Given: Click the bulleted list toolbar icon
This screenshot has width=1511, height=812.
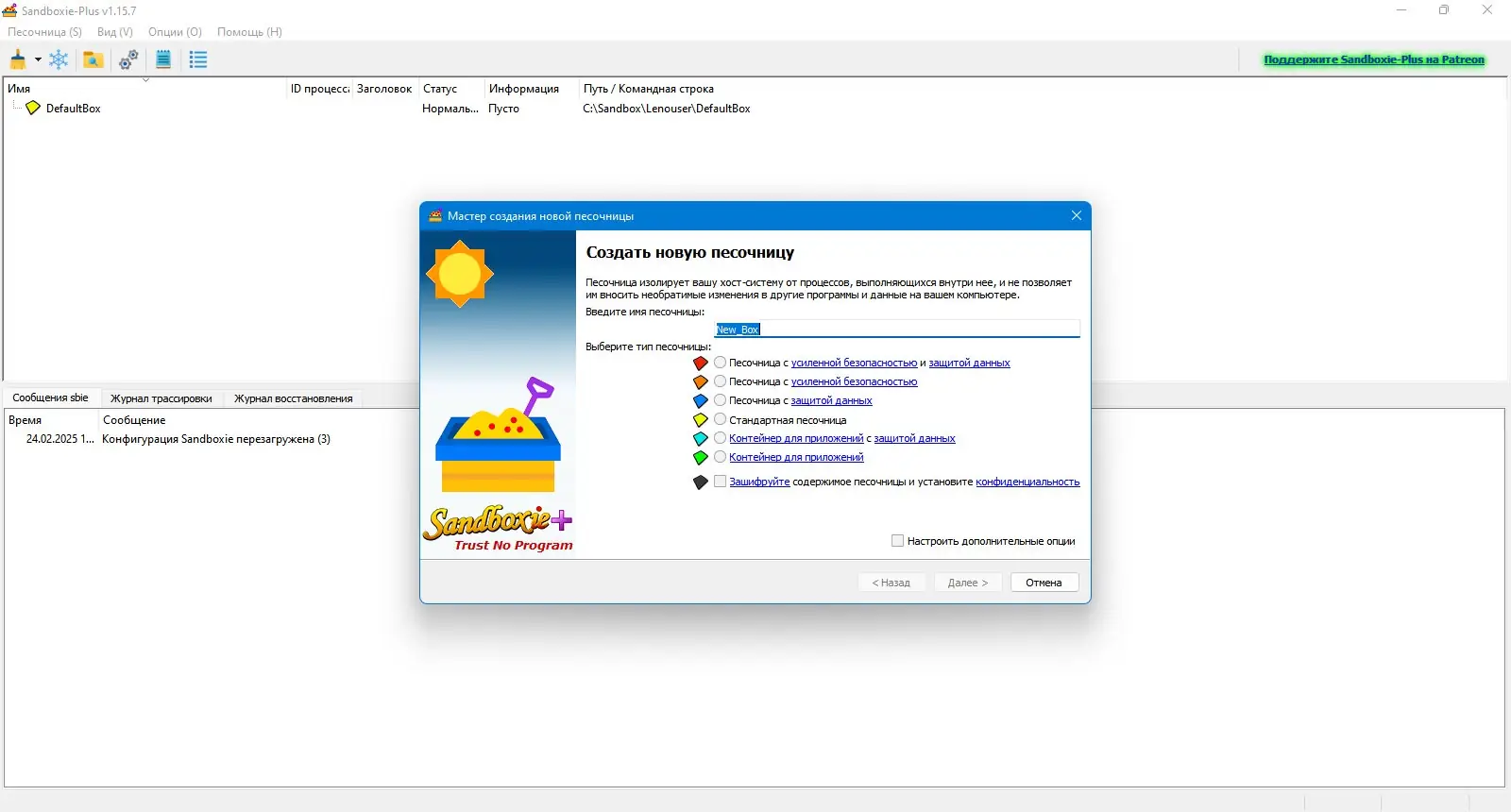Looking at the screenshot, I should (x=198, y=59).
